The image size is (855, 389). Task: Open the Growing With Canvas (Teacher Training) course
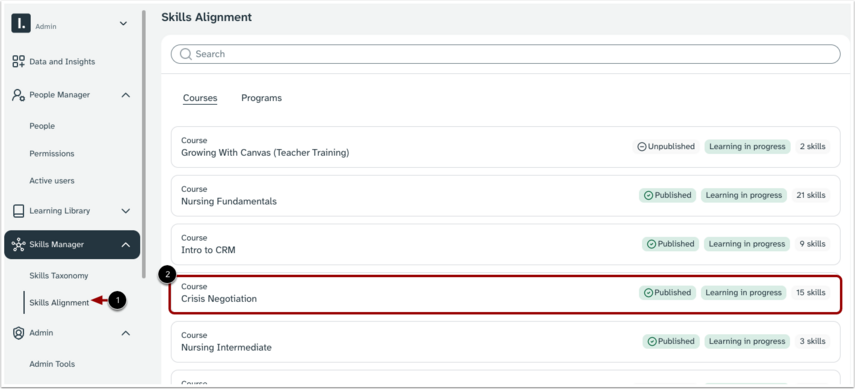(505, 147)
